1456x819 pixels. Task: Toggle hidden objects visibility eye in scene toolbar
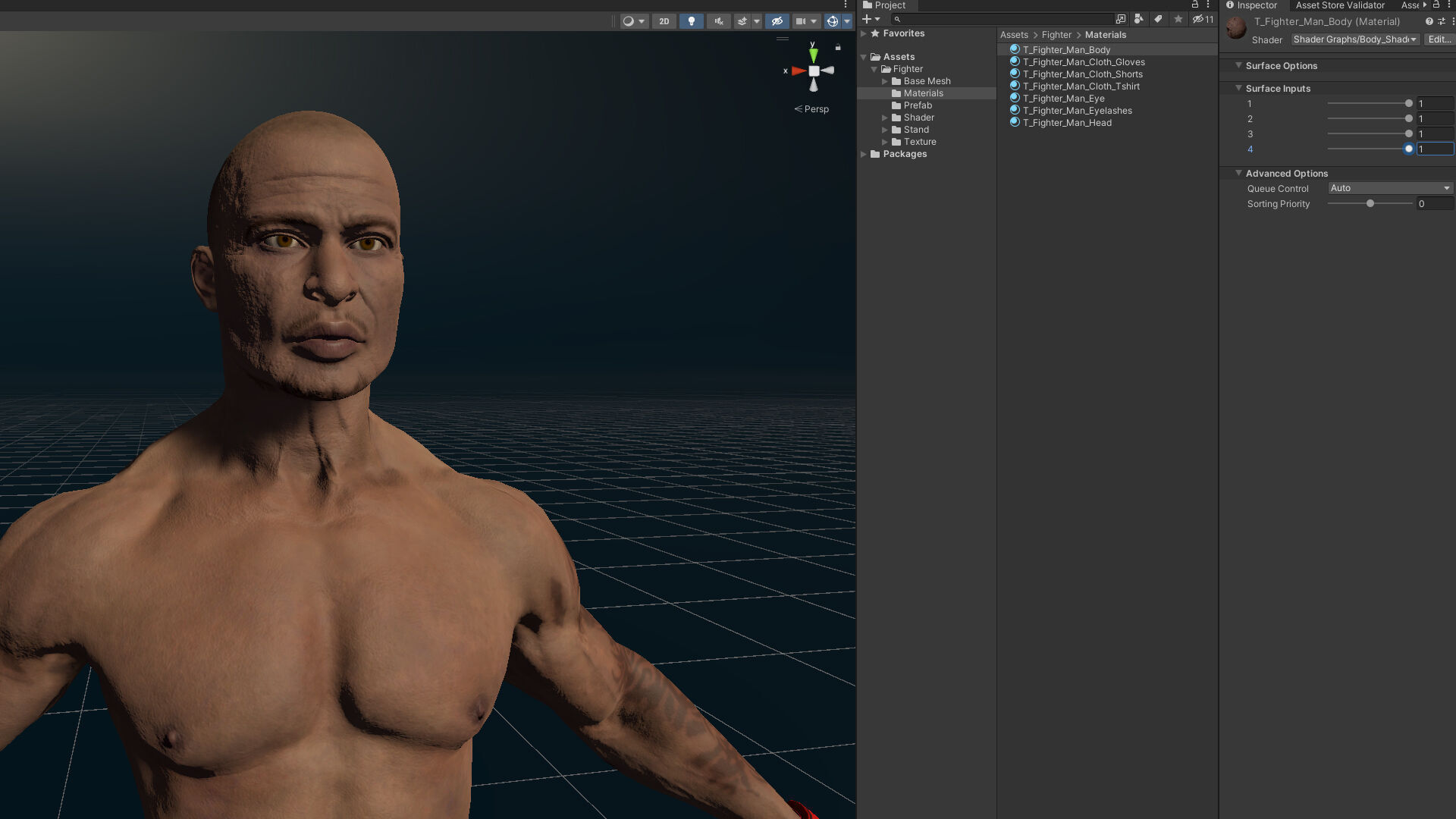click(777, 21)
